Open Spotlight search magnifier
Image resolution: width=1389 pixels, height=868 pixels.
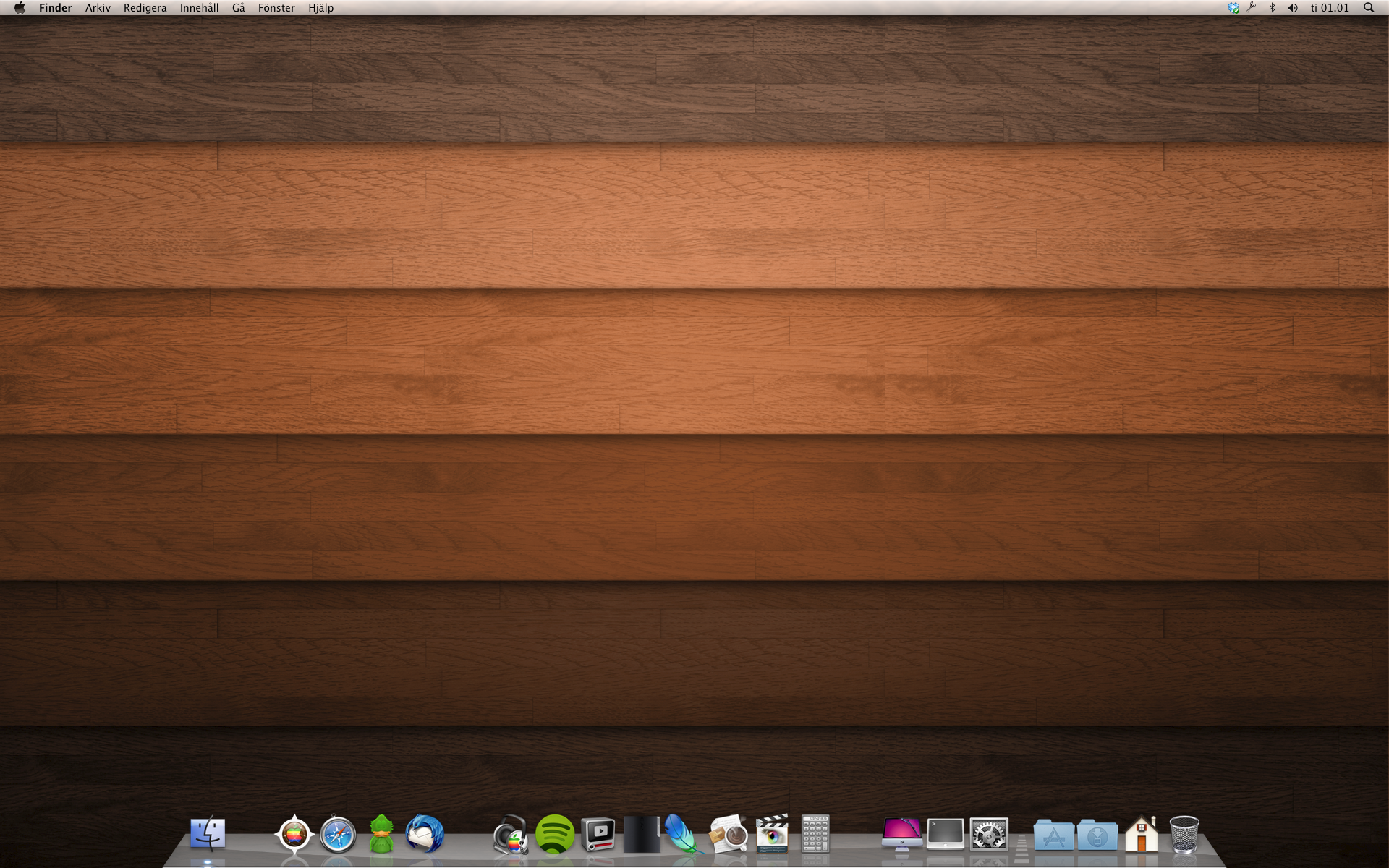coord(1369,8)
